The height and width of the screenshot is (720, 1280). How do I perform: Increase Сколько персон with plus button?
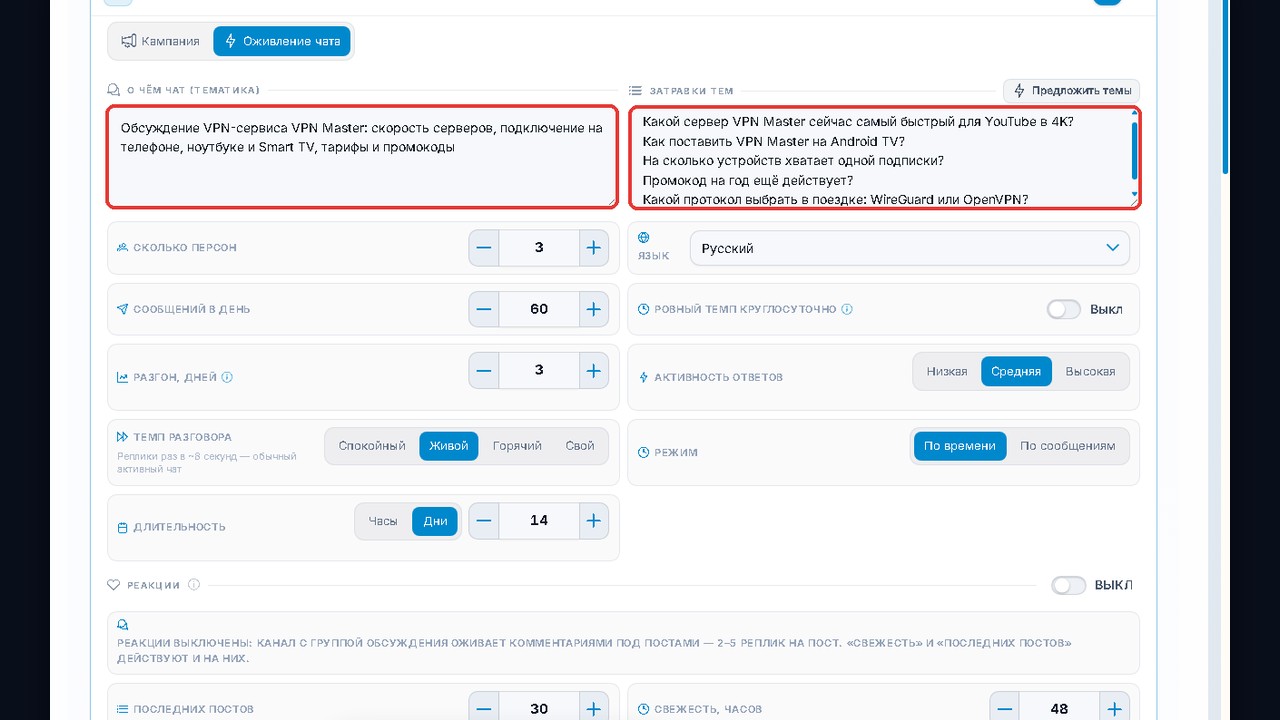(594, 248)
